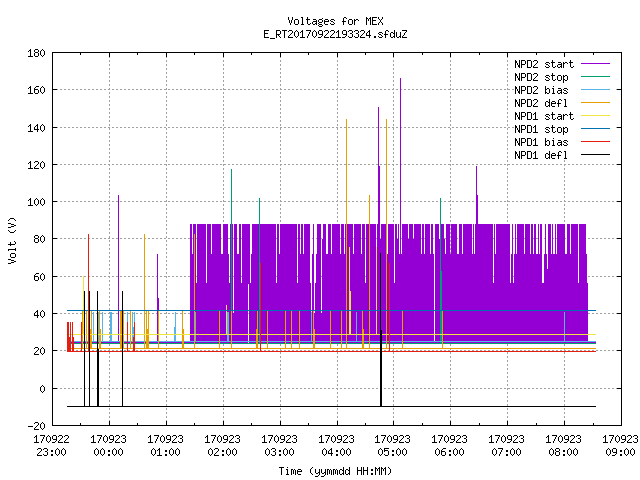
Task: Click the dark blue NPD1 stop legend line
Action: 595,128
